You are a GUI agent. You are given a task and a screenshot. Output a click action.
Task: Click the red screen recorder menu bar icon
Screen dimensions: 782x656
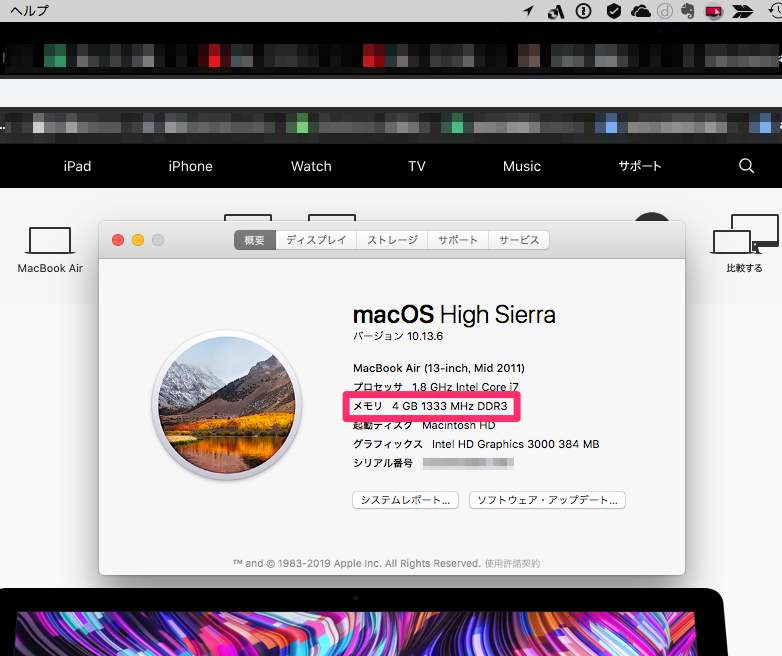click(x=714, y=11)
